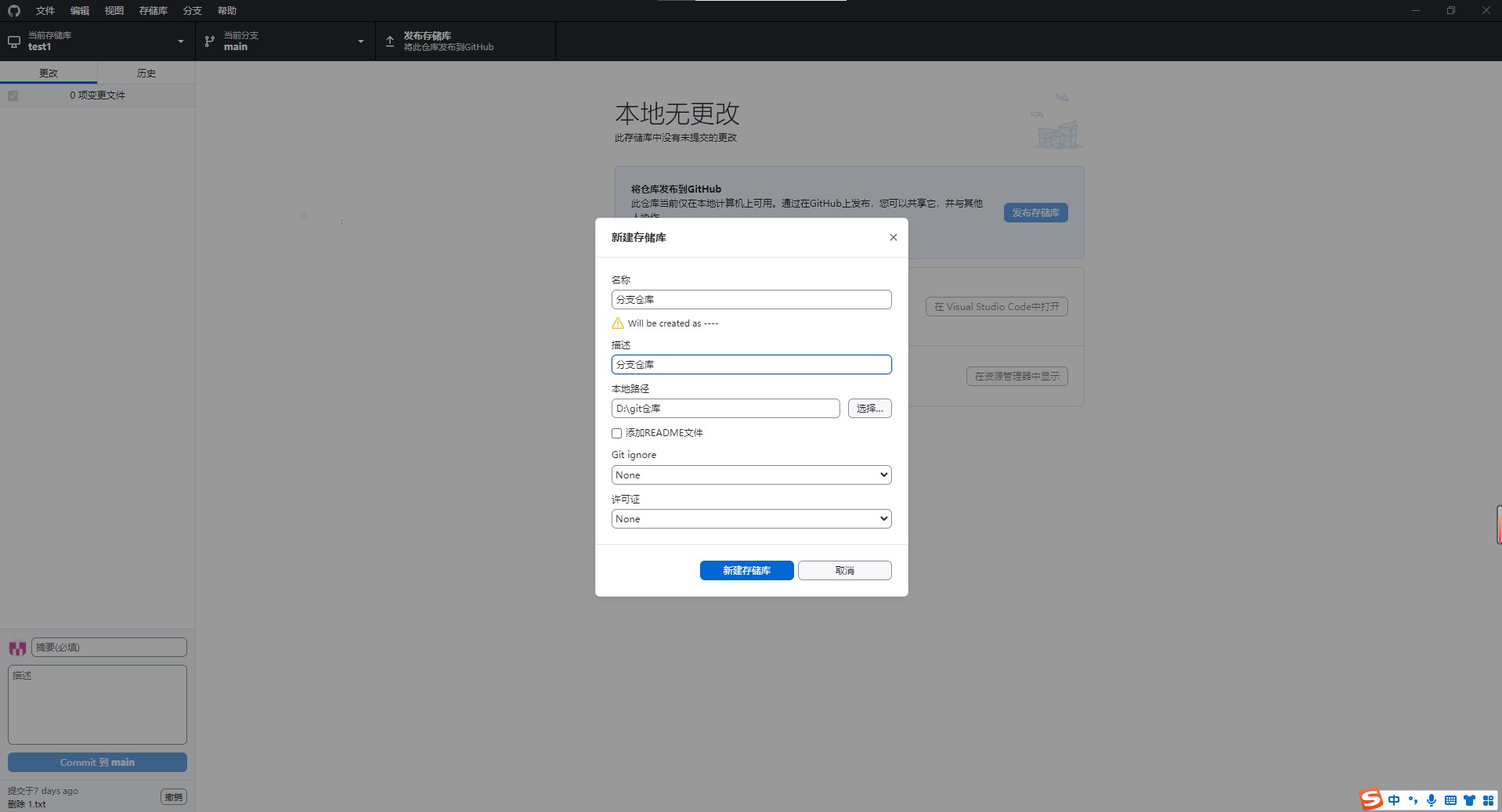The height and width of the screenshot is (812, 1502).
Task: Enable the 添加README文件 checkbox
Action: (x=617, y=433)
